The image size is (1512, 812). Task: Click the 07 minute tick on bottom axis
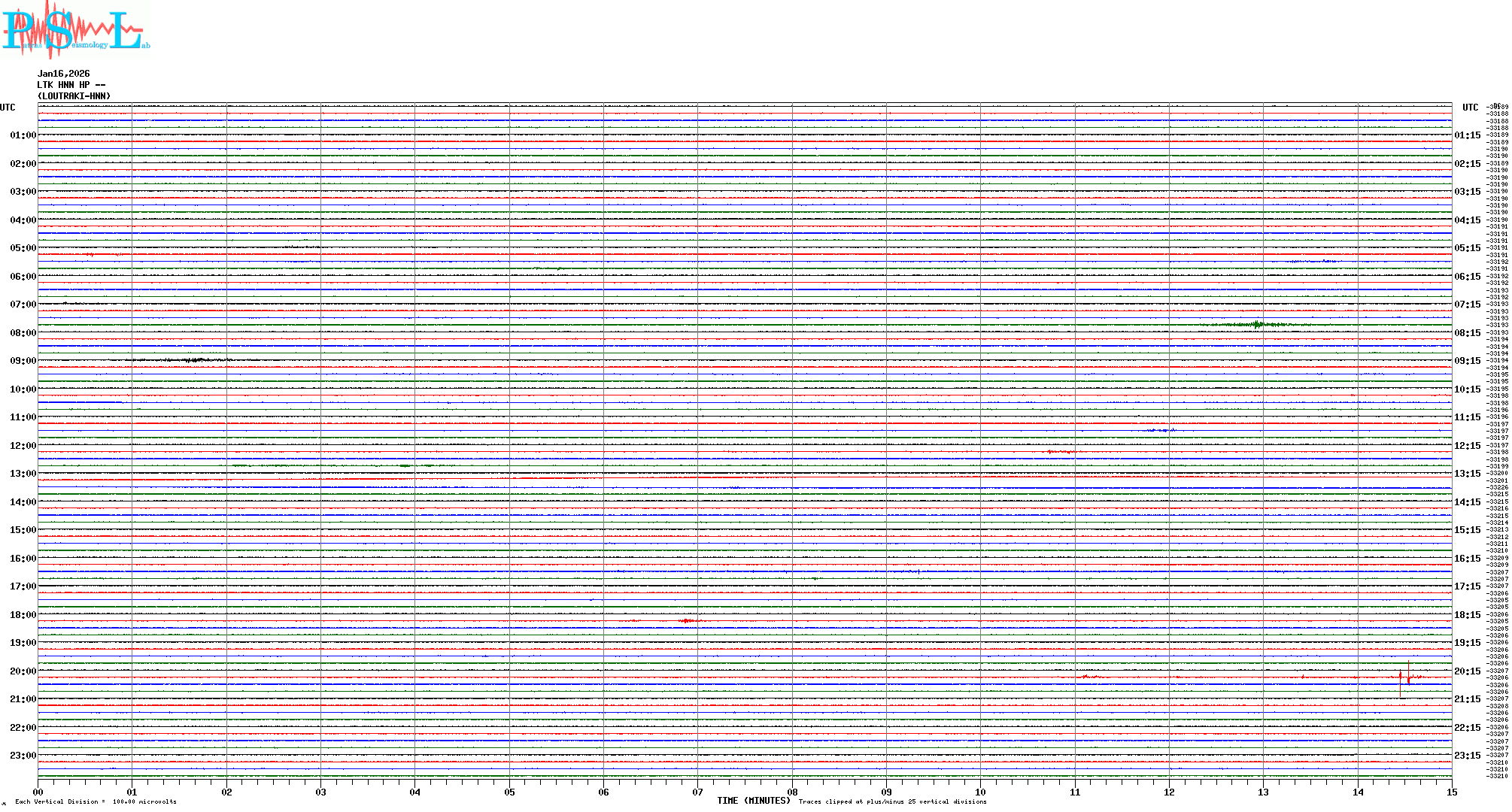tap(697, 792)
